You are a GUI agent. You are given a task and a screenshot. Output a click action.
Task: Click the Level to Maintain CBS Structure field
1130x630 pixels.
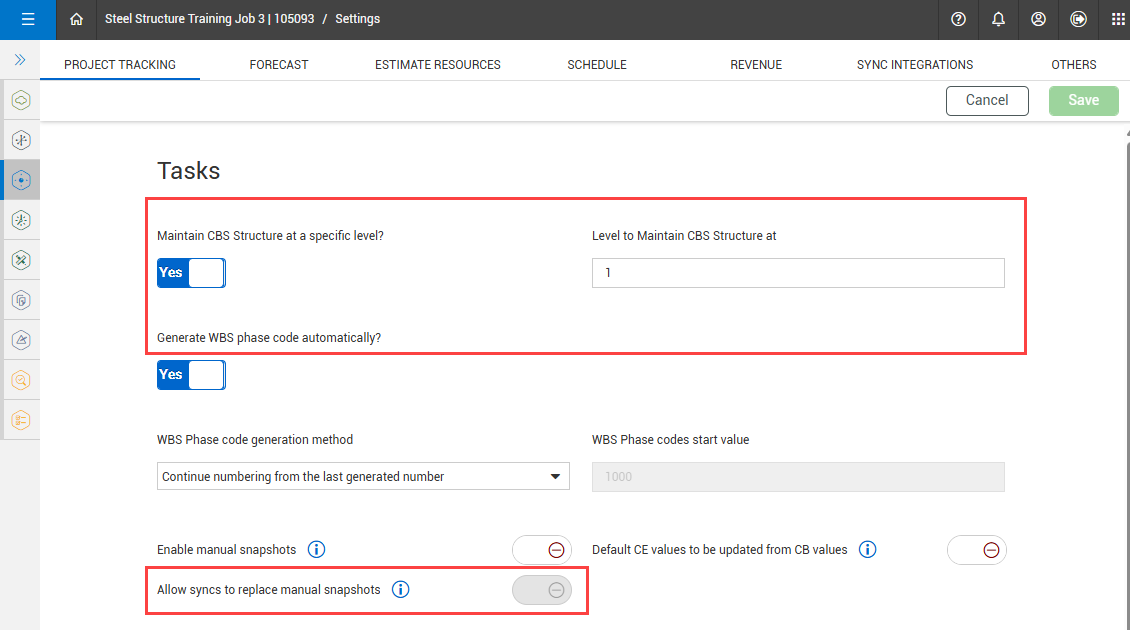797,273
